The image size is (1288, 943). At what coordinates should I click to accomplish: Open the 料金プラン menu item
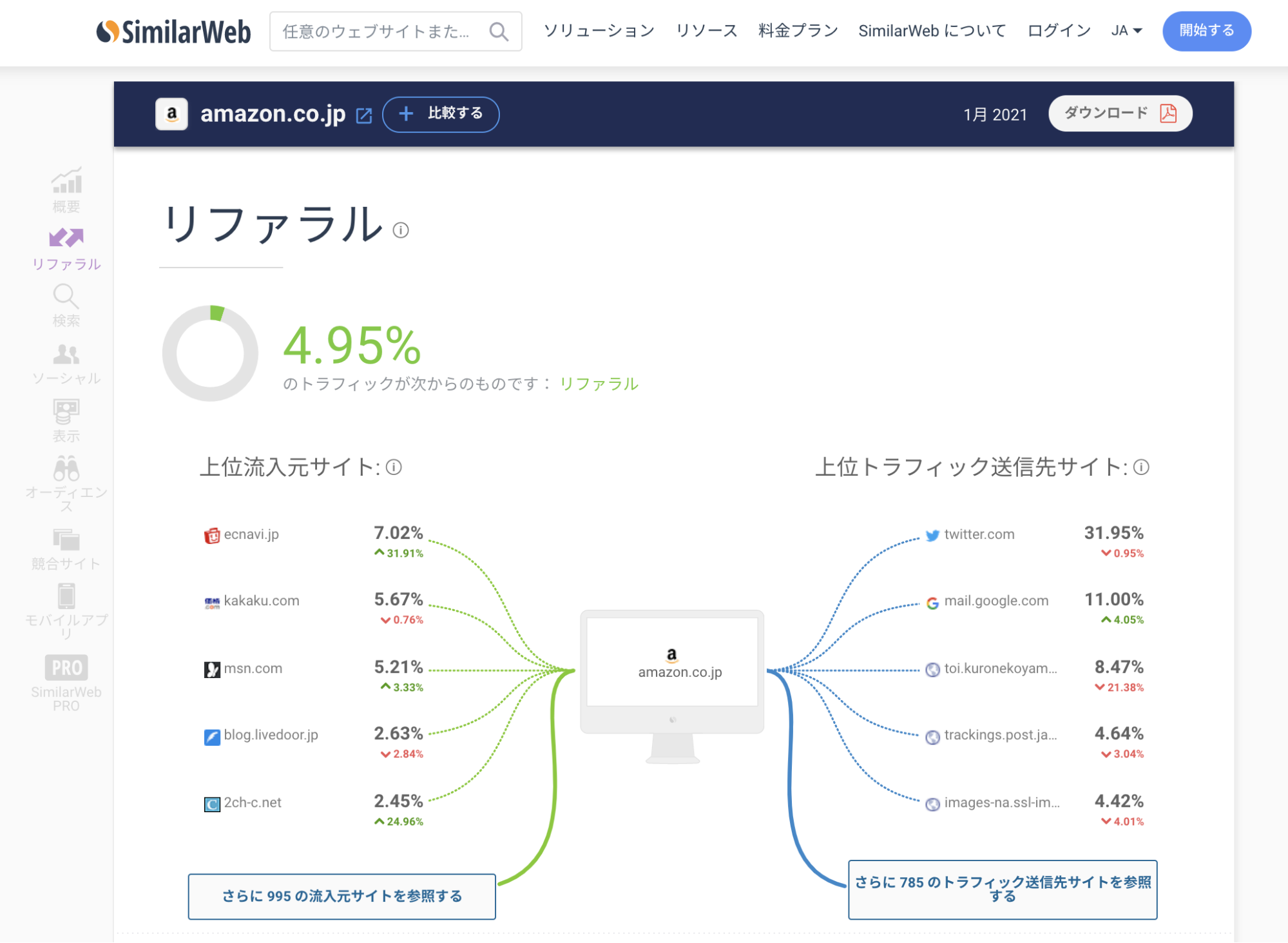pos(798,30)
